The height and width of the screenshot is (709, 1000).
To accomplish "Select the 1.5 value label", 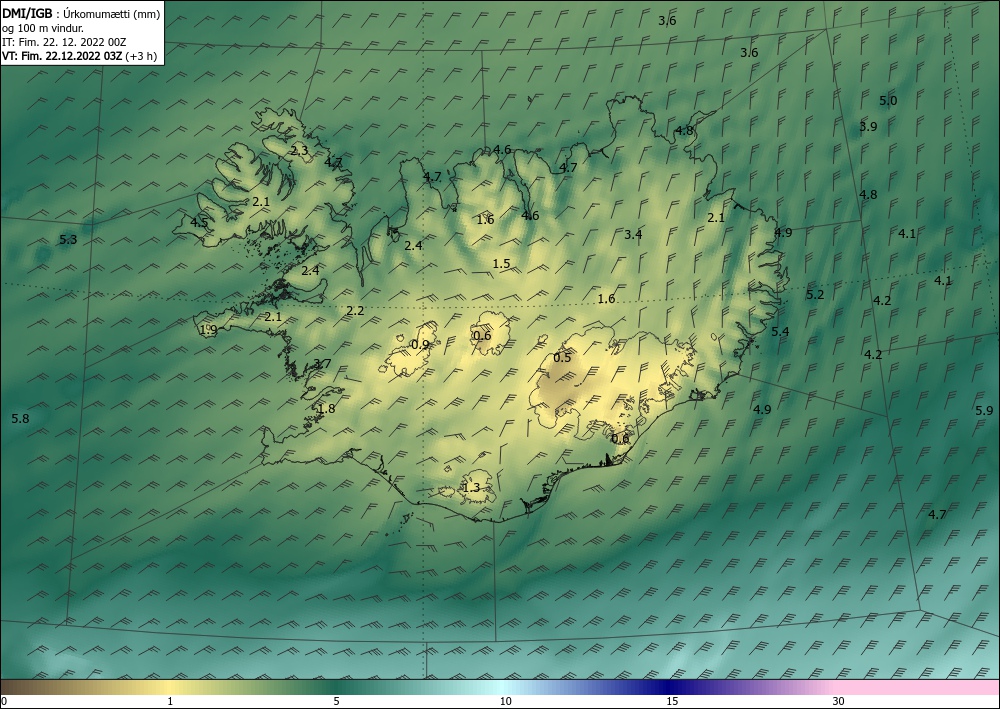I will coord(501,263).
